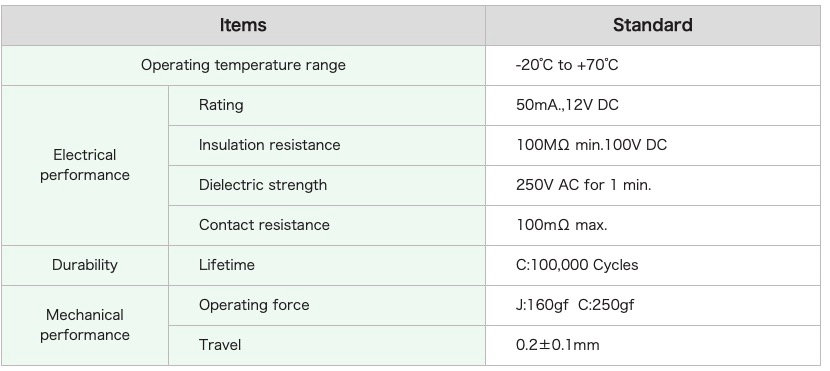Click the Standard column header
Viewport: 830px width, 371px height.
(653, 25)
